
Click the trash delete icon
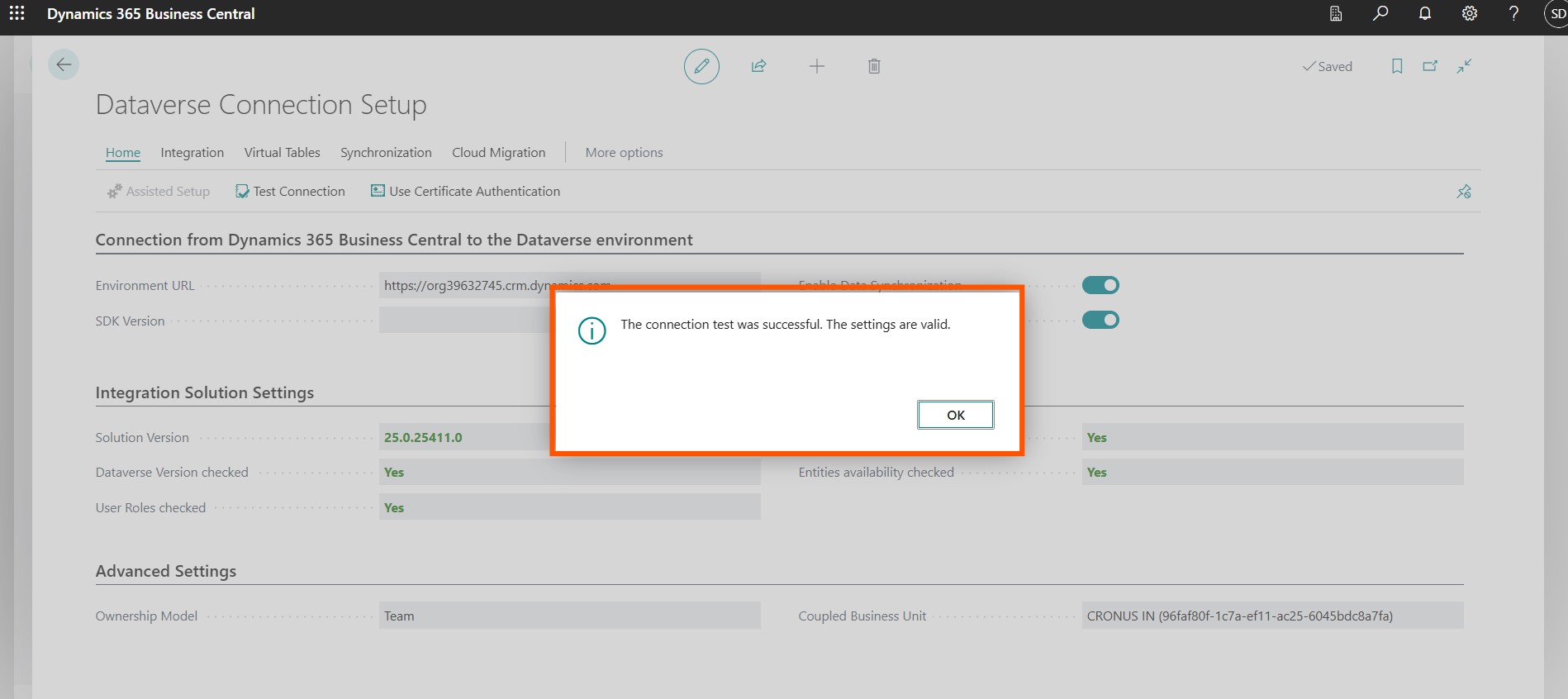[x=874, y=66]
